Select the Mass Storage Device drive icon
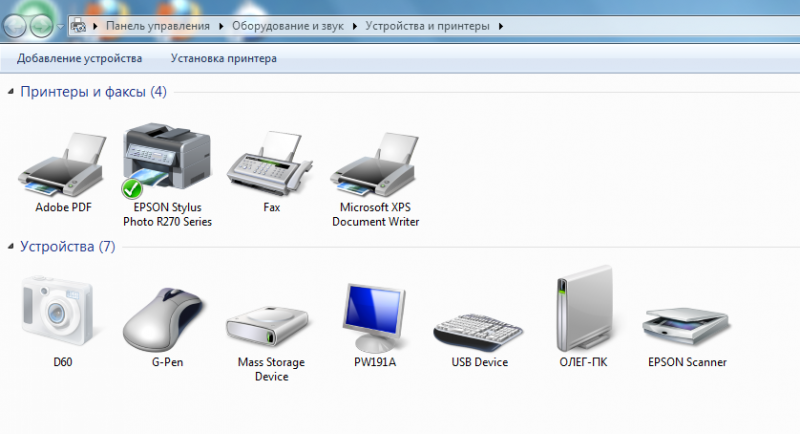The height and width of the screenshot is (434, 800). pos(268,326)
